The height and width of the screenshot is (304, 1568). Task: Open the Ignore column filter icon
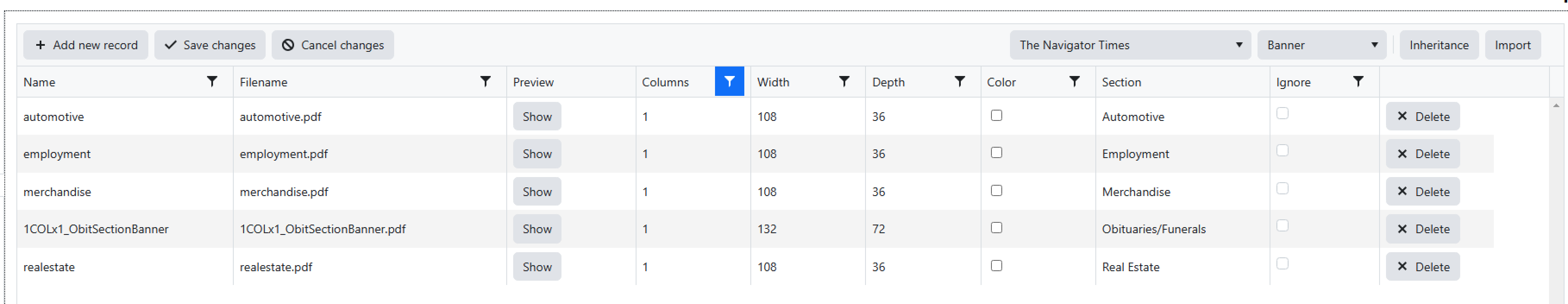[x=1358, y=82]
